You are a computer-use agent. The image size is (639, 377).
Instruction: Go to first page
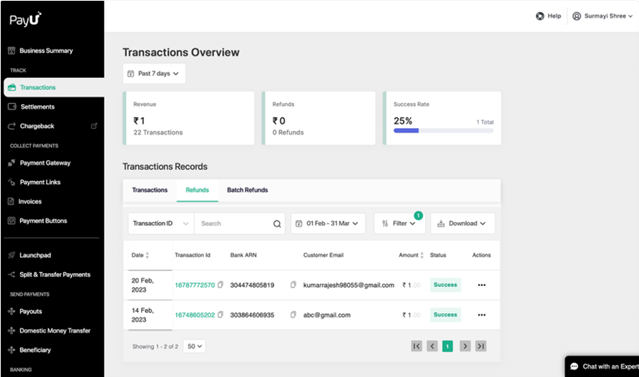[x=416, y=346]
